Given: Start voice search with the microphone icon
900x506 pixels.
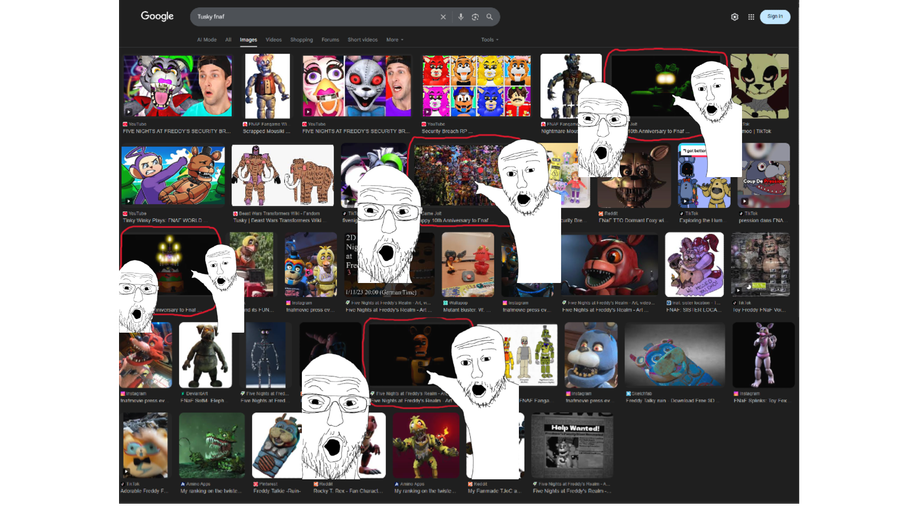Looking at the screenshot, I should point(460,17).
